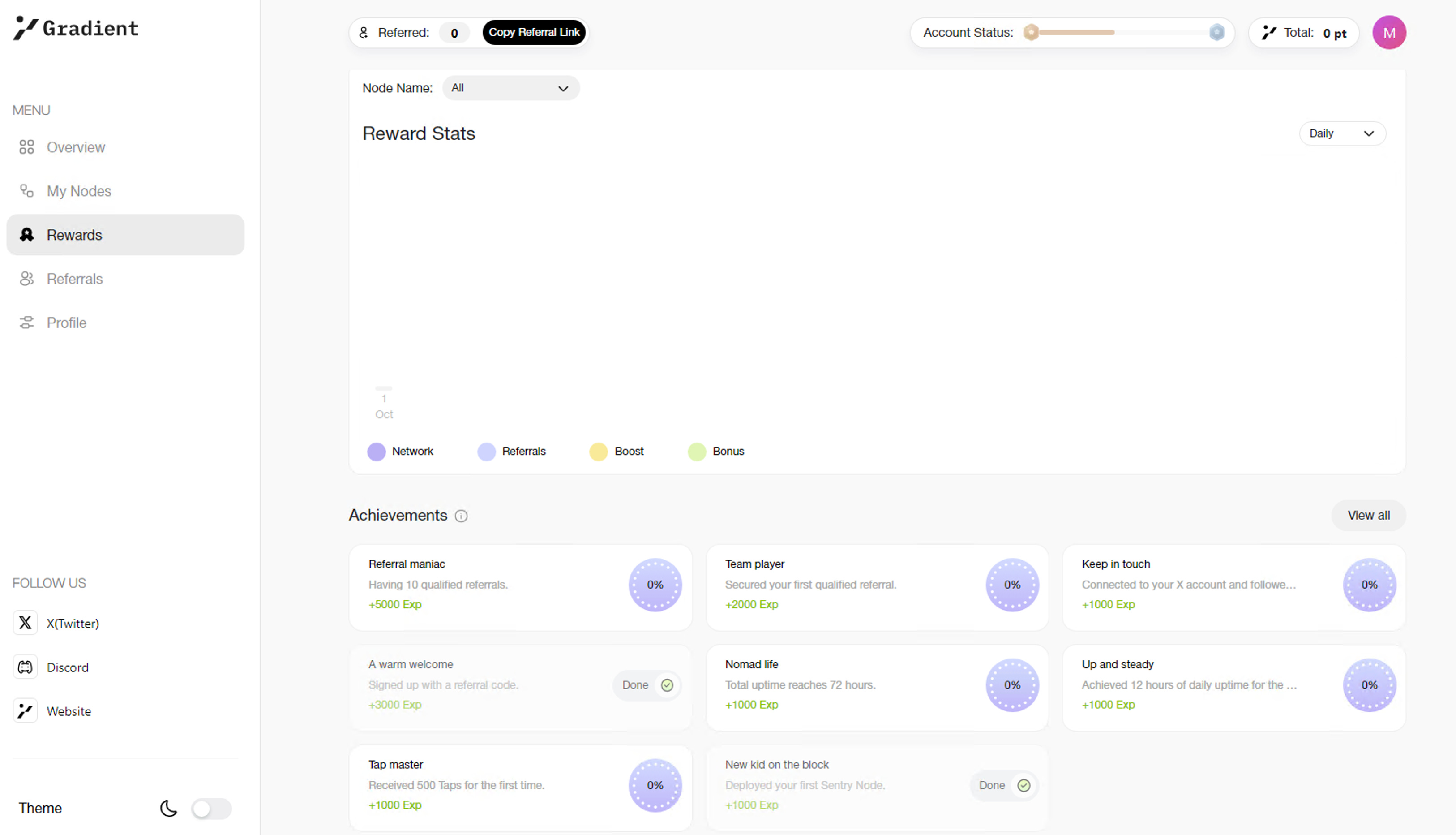
Task: Click the Total points Gradient icon
Action: click(x=1269, y=33)
